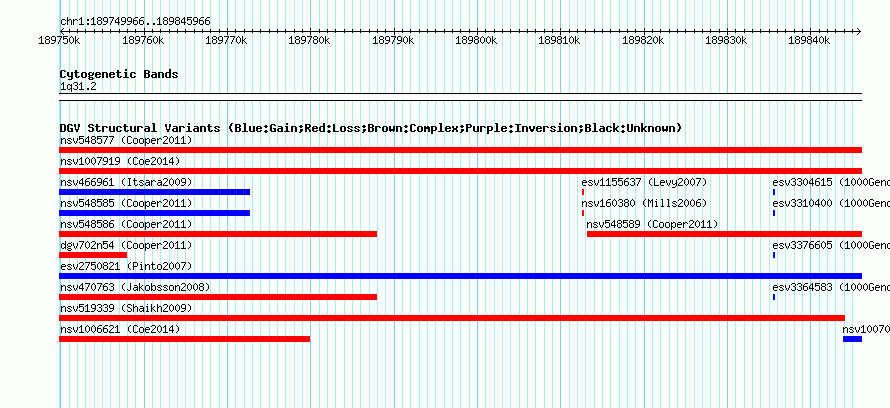Click the blue gain bar under nsv466961
Image resolution: width=890 pixels, height=408 pixels.
154,192
